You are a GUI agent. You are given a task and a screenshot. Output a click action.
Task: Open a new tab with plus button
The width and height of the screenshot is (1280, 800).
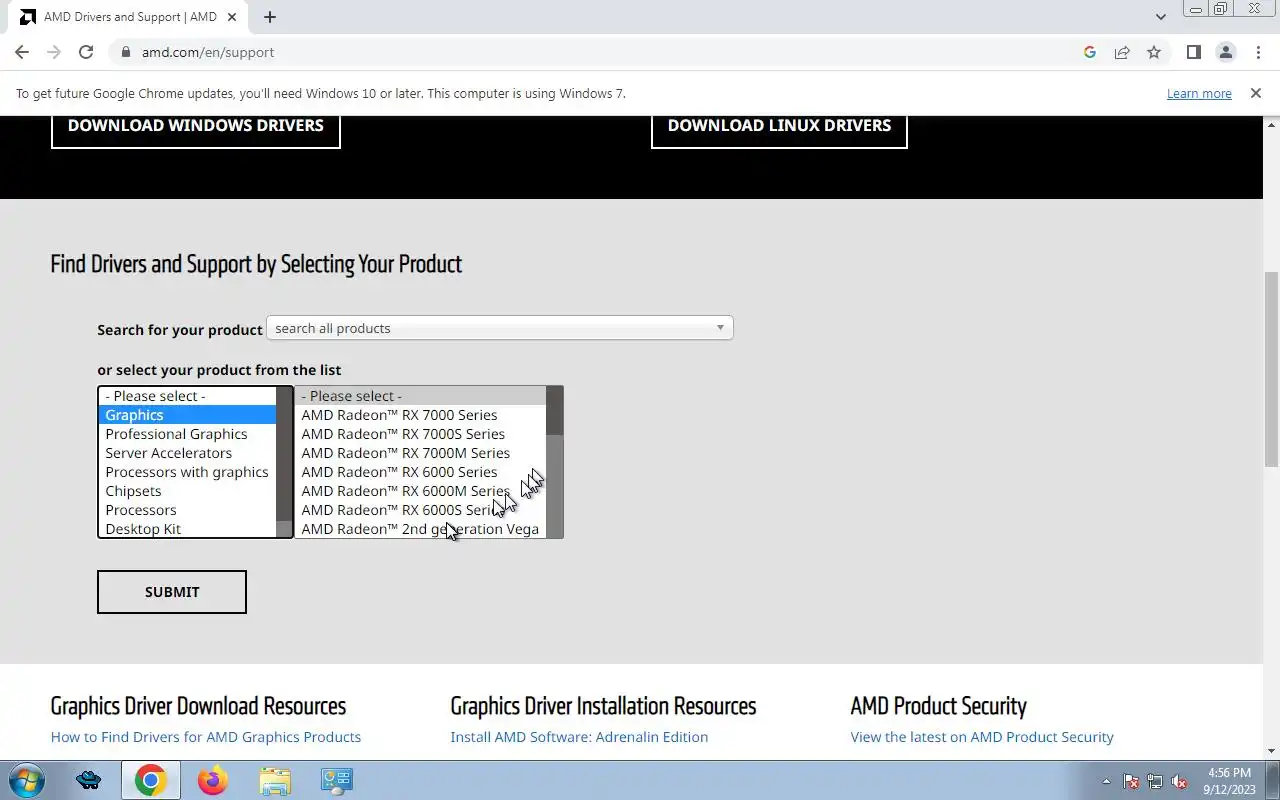point(270,17)
